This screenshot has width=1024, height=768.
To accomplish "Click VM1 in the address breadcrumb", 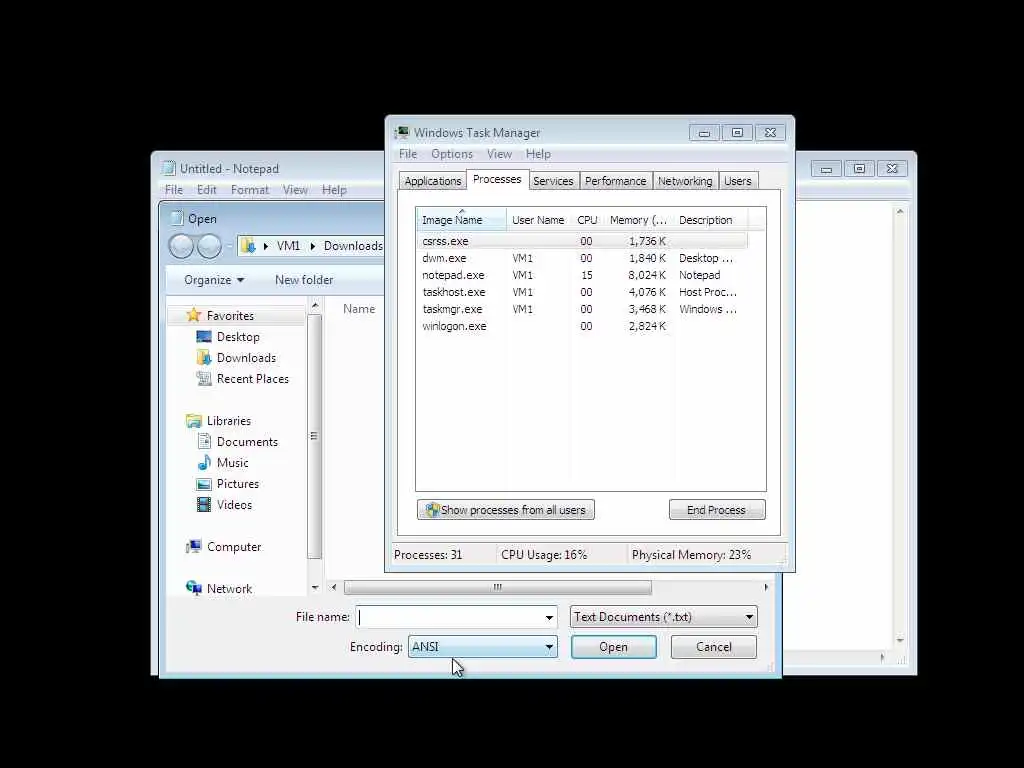I will [288, 246].
